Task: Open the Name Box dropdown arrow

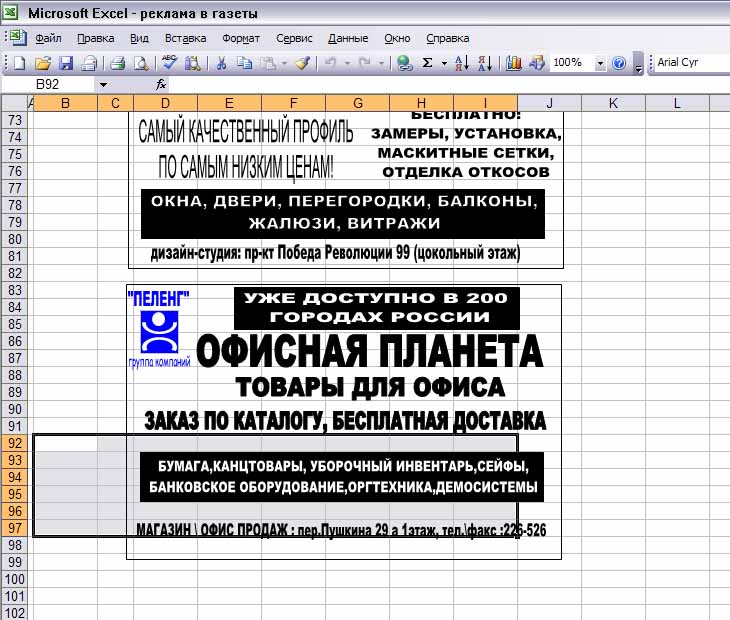Action: point(103,85)
